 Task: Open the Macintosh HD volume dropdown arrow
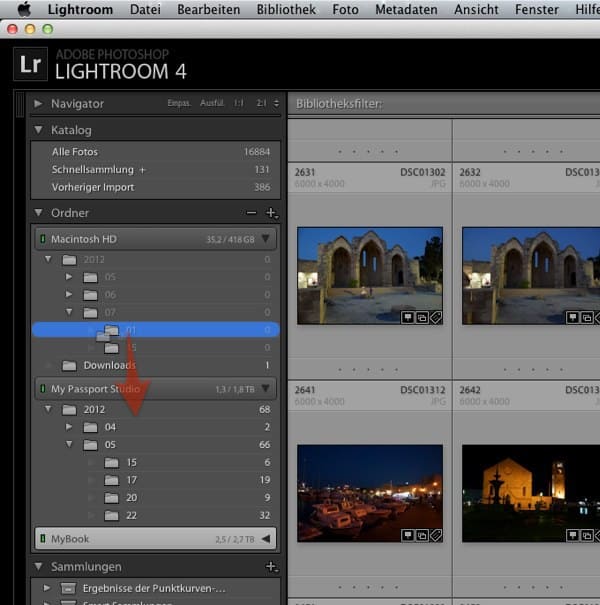click(x=265, y=239)
